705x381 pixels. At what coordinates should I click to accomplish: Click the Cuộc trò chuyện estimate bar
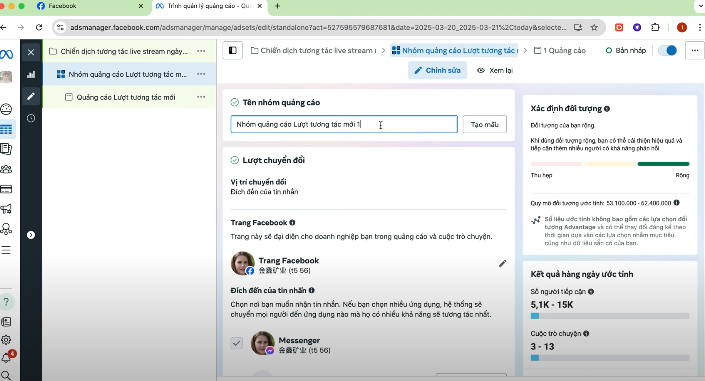pos(610,358)
